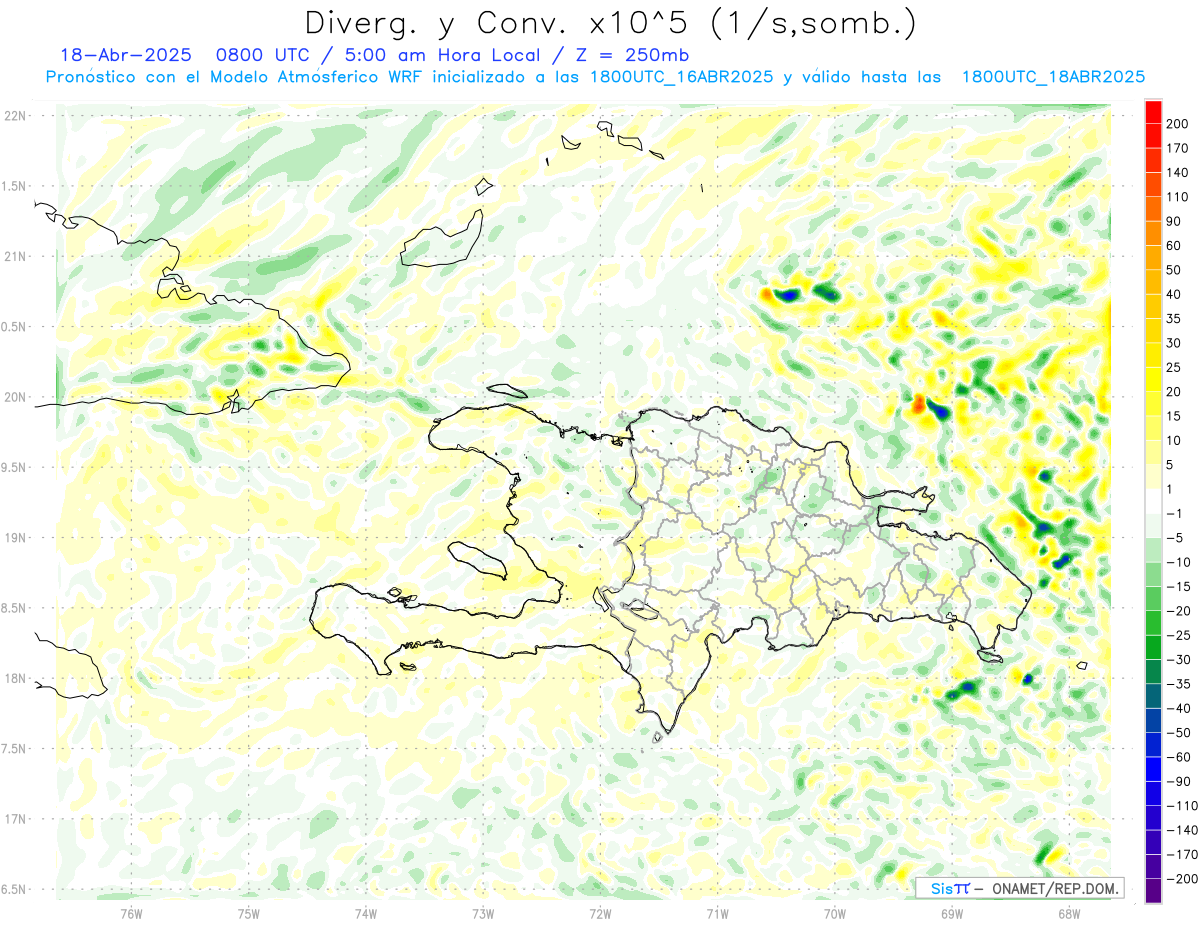Click colorbar value '10' in the upper half
Viewport: 1200px width, 927px height.
pyautogui.click(x=1174, y=440)
